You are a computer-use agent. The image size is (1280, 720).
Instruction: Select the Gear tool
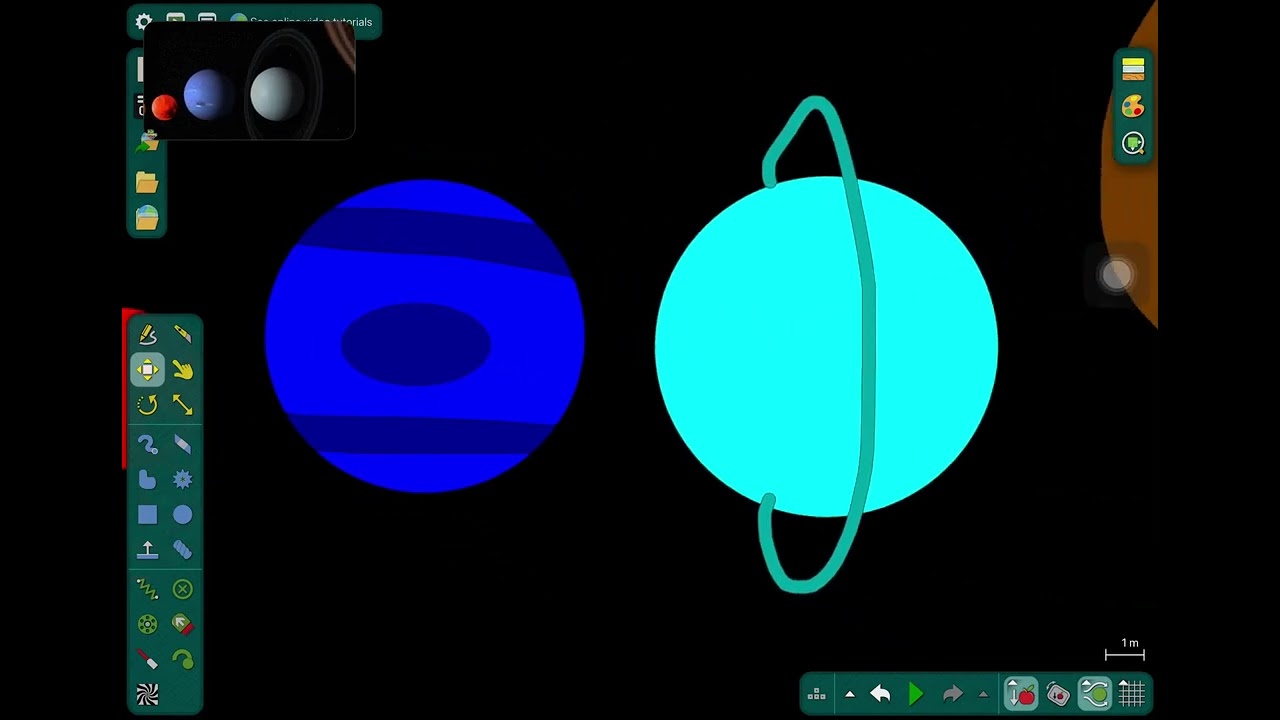(182, 480)
